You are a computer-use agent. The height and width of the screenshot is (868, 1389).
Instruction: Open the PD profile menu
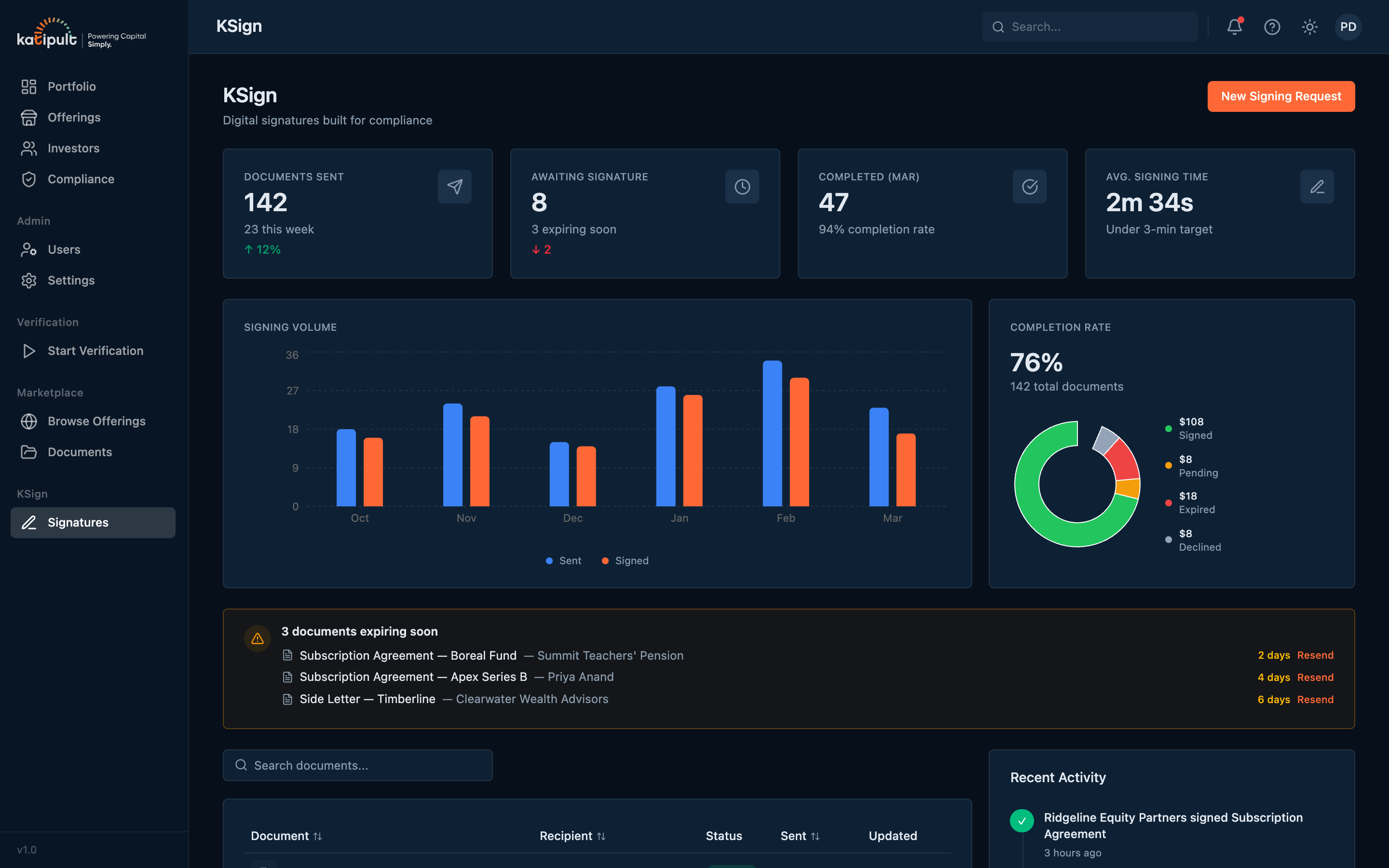click(x=1348, y=27)
